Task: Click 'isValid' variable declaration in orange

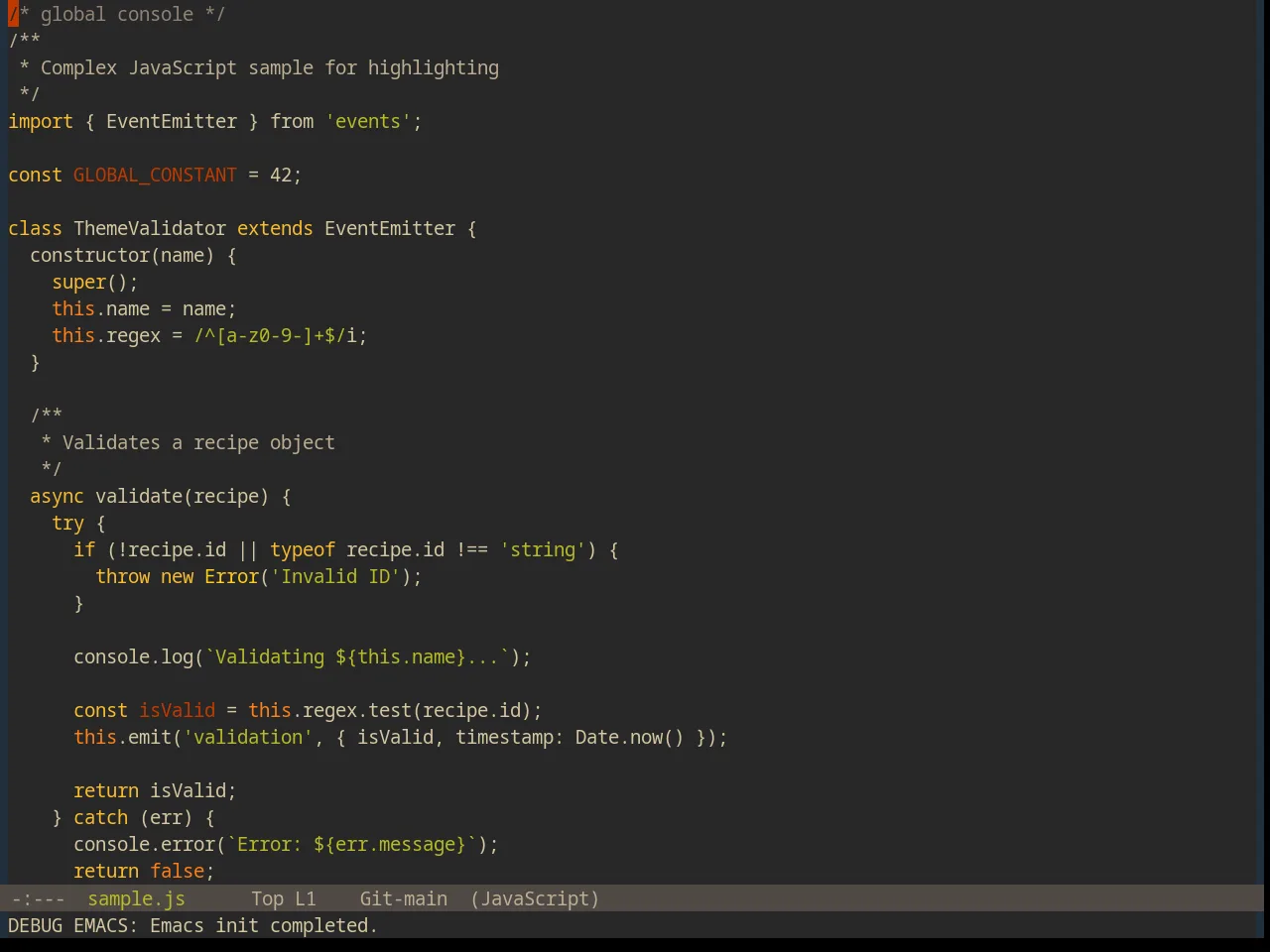Action: pyautogui.click(x=177, y=710)
